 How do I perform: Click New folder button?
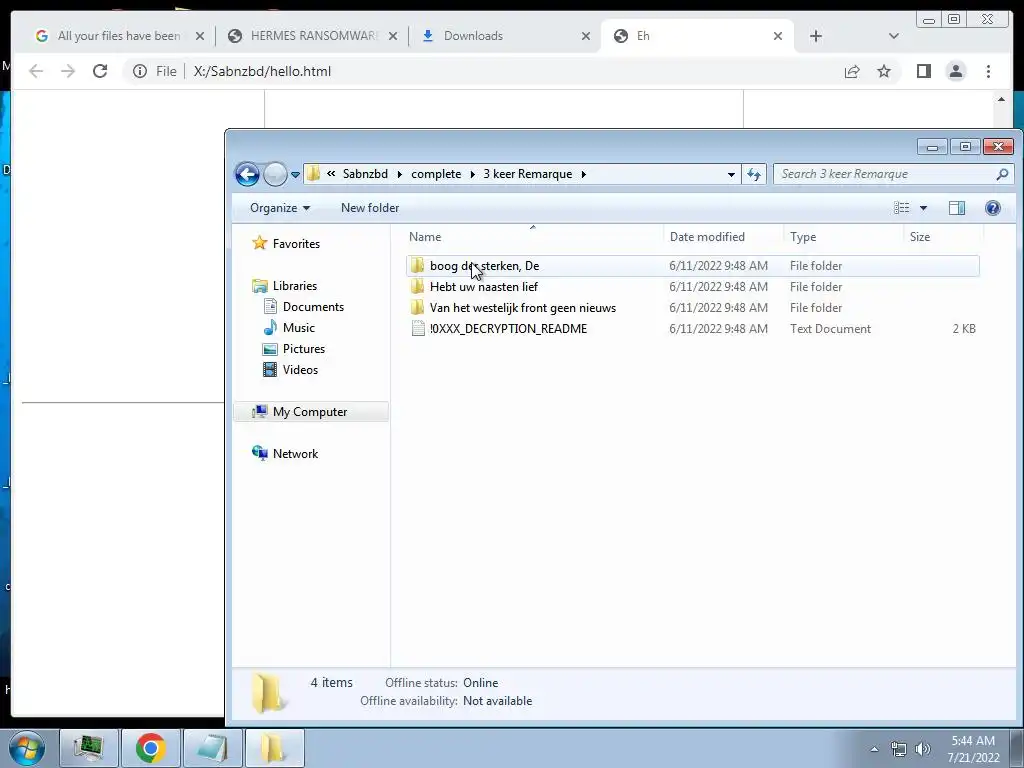click(x=370, y=208)
